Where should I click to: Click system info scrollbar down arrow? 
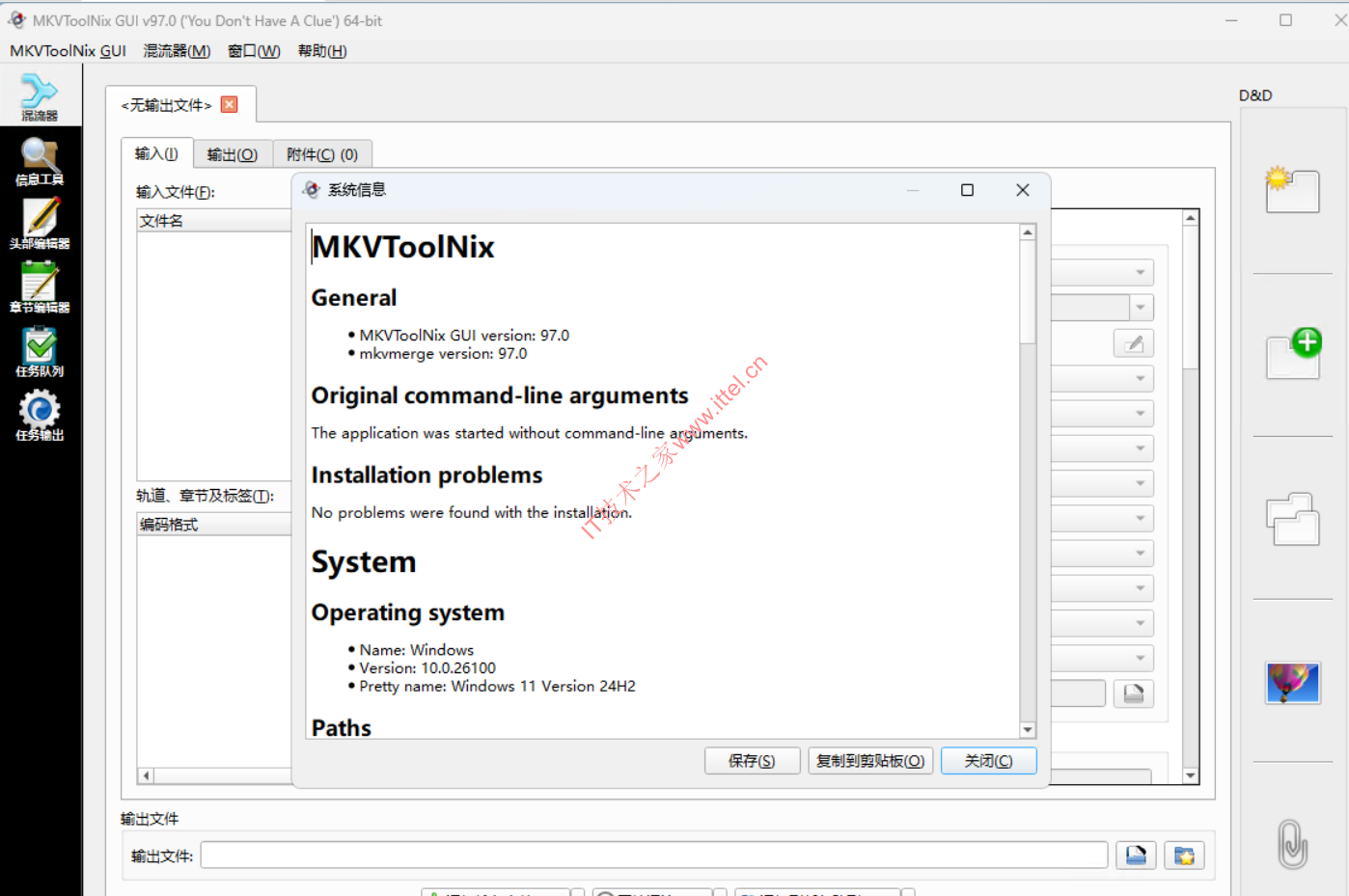(1028, 730)
